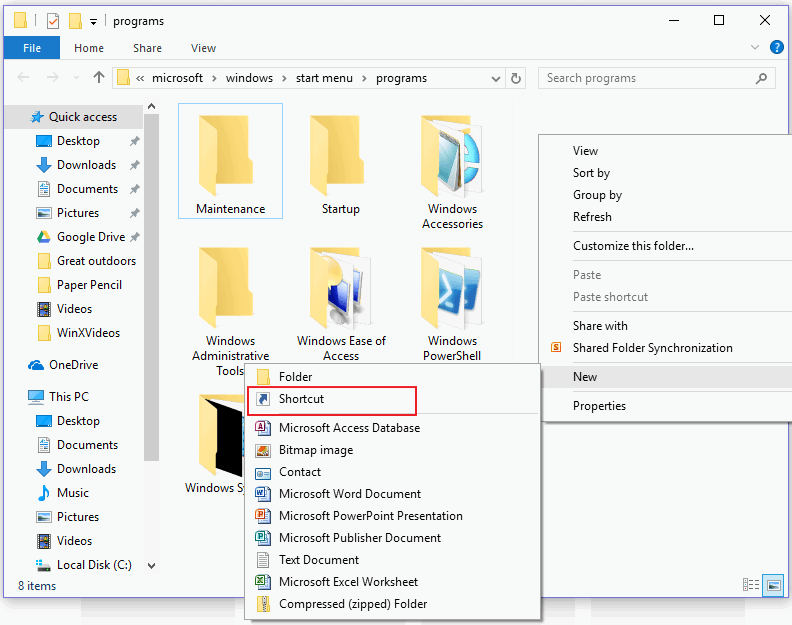Screen dimensions: 792x625
Task: Select Text Document in New submenu
Action: [393, 560]
